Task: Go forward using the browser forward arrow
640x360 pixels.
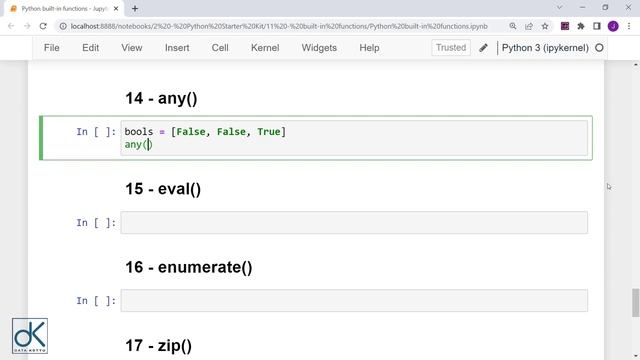Action: pyautogui.click(x=27, y=26)
